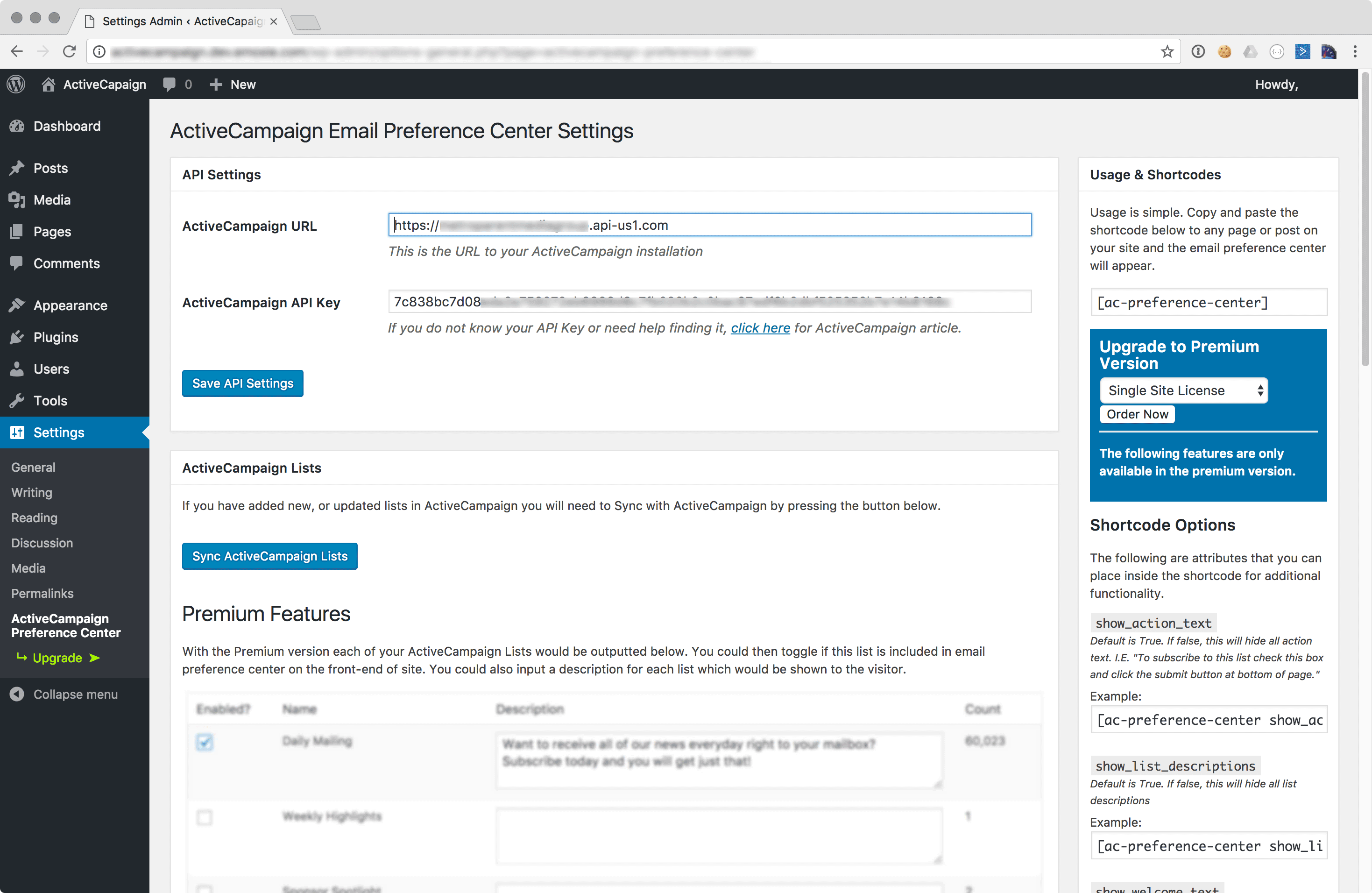
Task: Open ActiveCampaign Preference Center submenu
Action: [x=66, y=625]
